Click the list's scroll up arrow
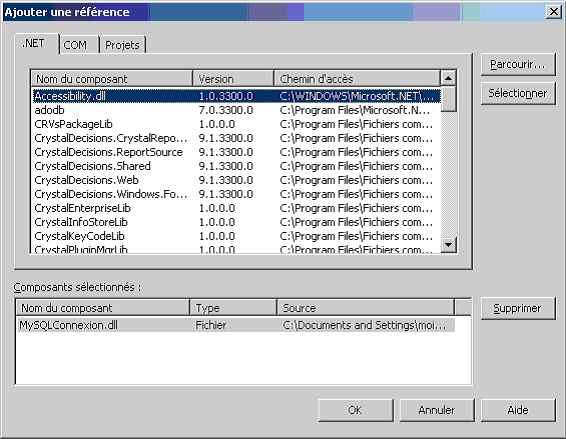The width and height of the screenshot is (566, 439). click(448, 78)
